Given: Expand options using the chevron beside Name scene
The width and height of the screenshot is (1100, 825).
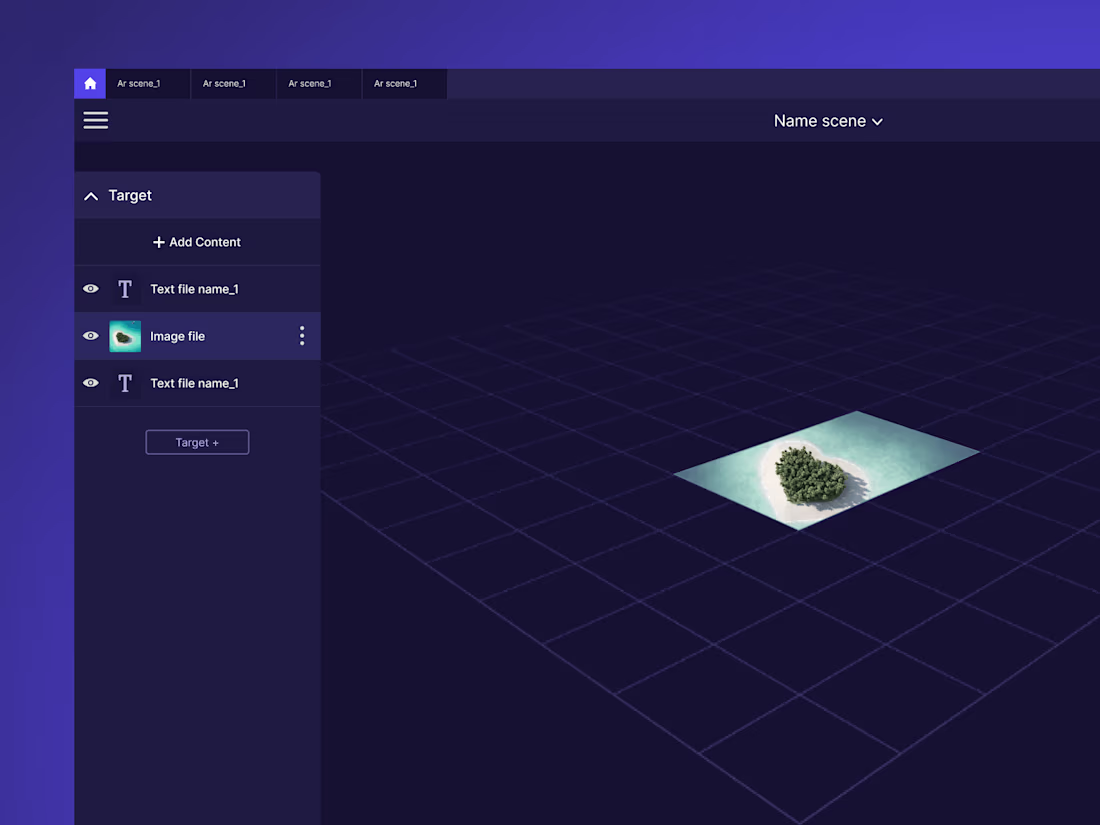Looking at the screenshot, I should coord(877,121).
